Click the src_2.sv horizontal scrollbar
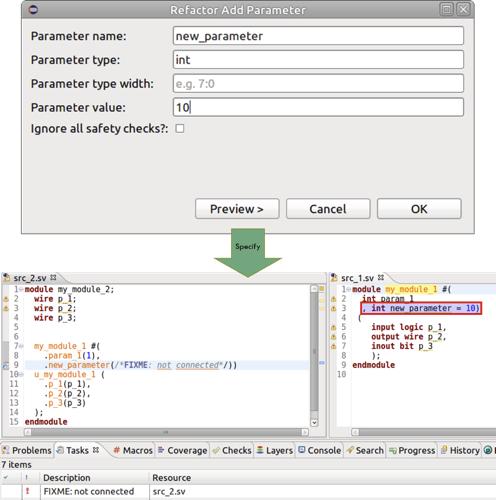The width and height of the screenshot is (496, 500). pyautogui.click(x=166, y=432)
